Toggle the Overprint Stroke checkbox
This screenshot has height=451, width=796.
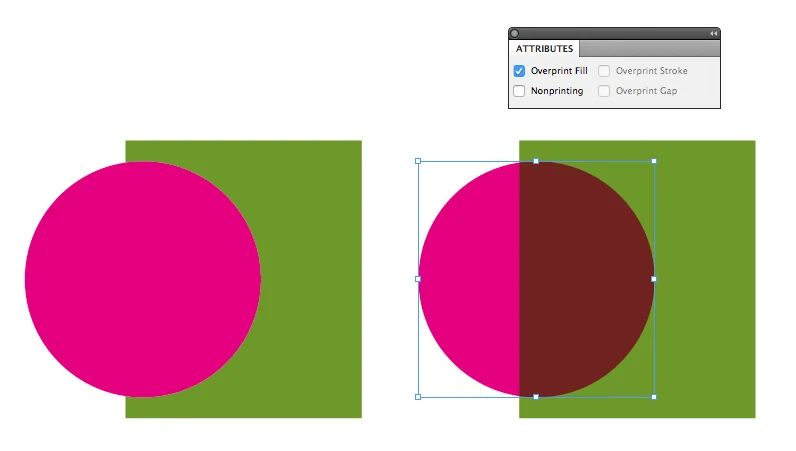604,71
